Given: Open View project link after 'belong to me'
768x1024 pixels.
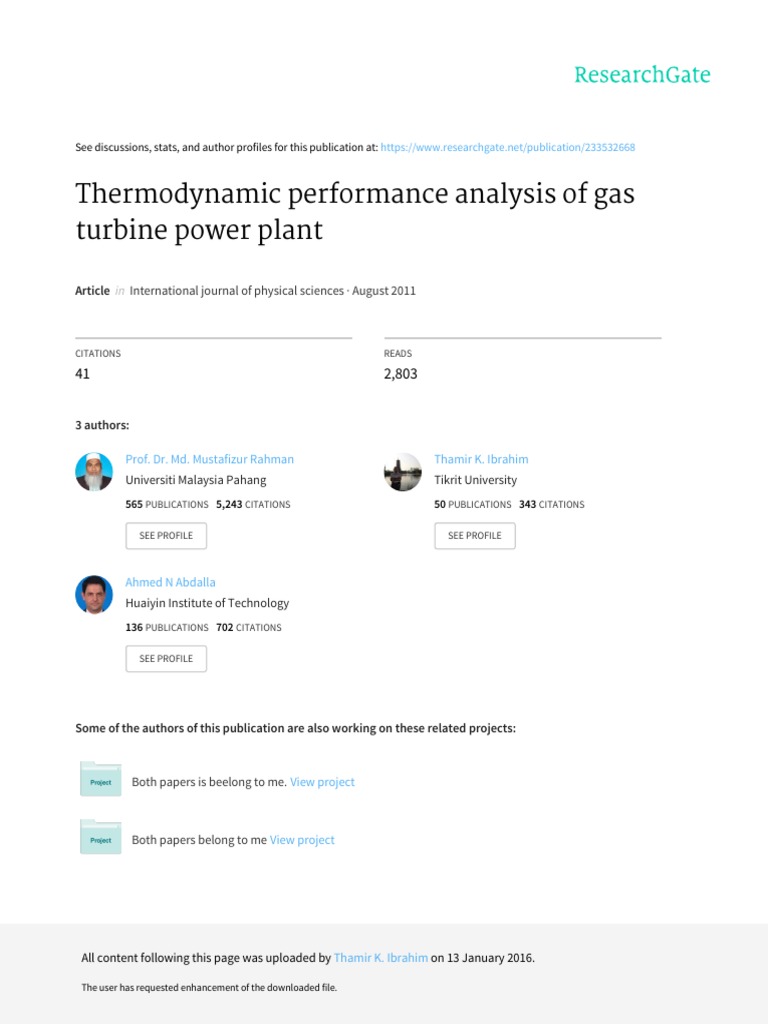Looking at the screenshot, I should 302,840.
